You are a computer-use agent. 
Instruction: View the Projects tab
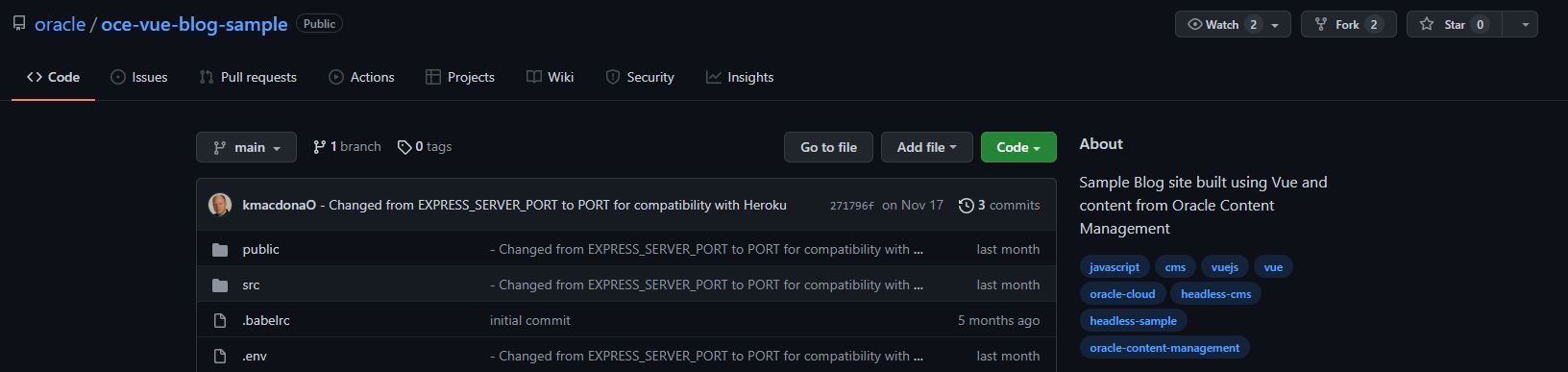point(460,77)
